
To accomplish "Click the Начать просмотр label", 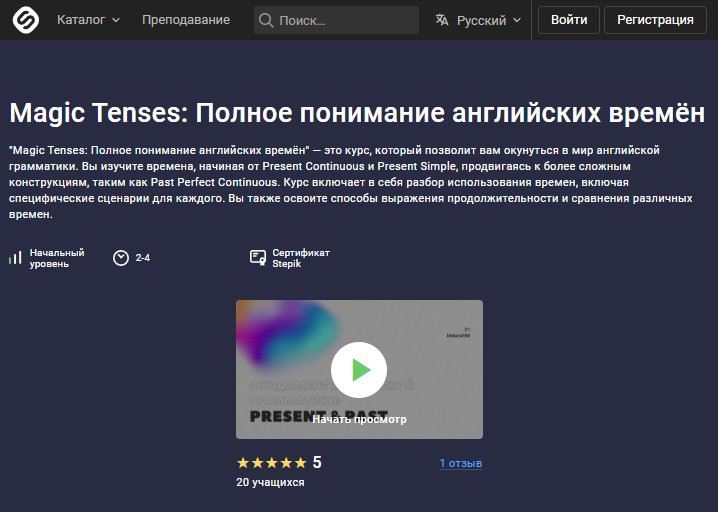I will (359, 419).
